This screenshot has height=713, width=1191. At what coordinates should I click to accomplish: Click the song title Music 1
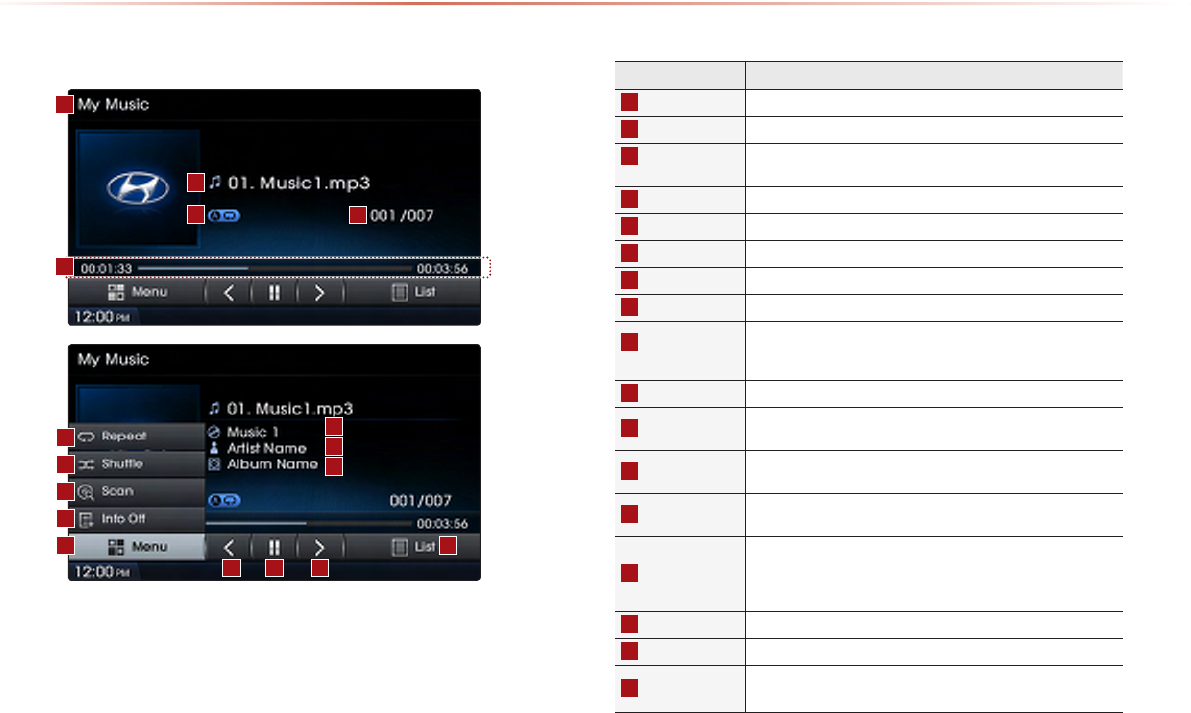click(253, 431)
